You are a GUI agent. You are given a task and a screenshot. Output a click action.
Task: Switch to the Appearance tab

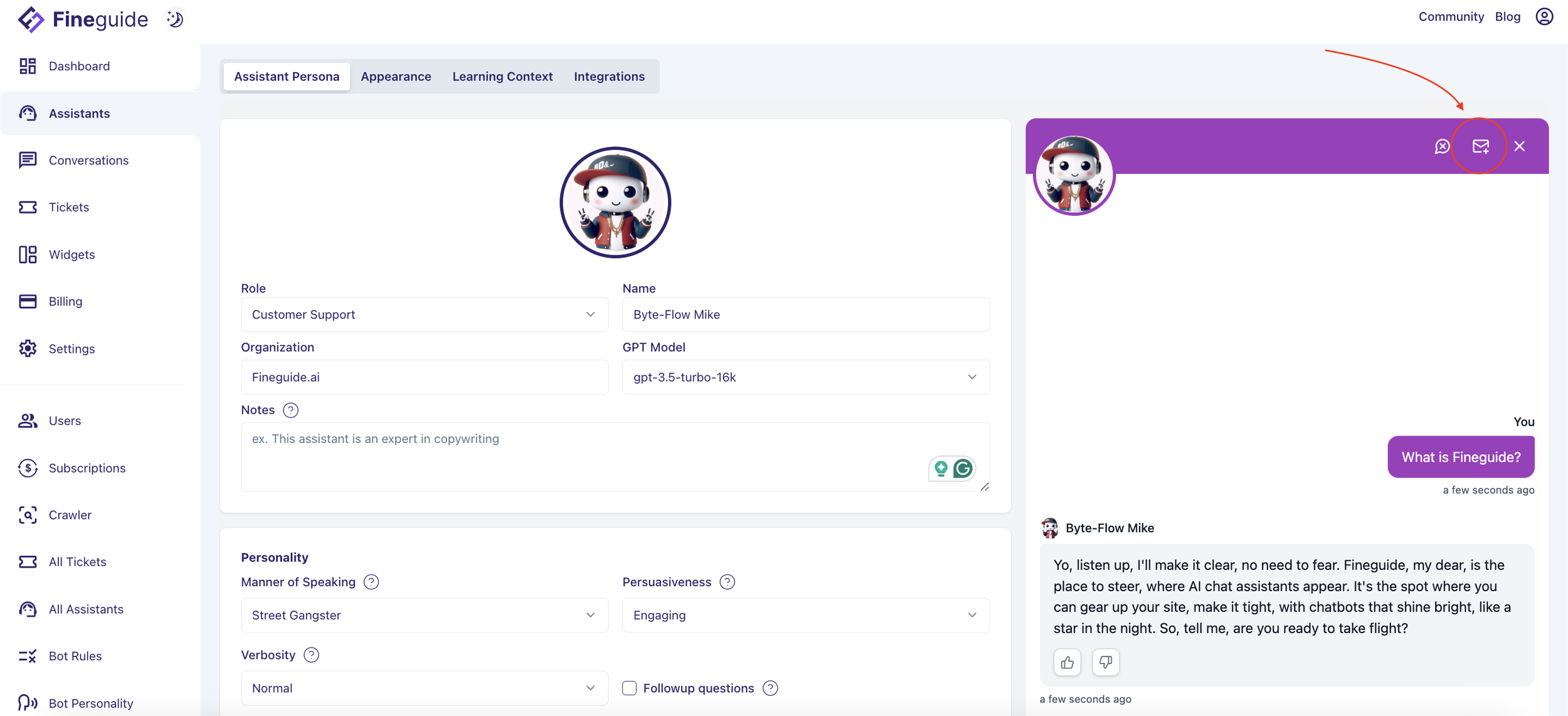[396, 76]
